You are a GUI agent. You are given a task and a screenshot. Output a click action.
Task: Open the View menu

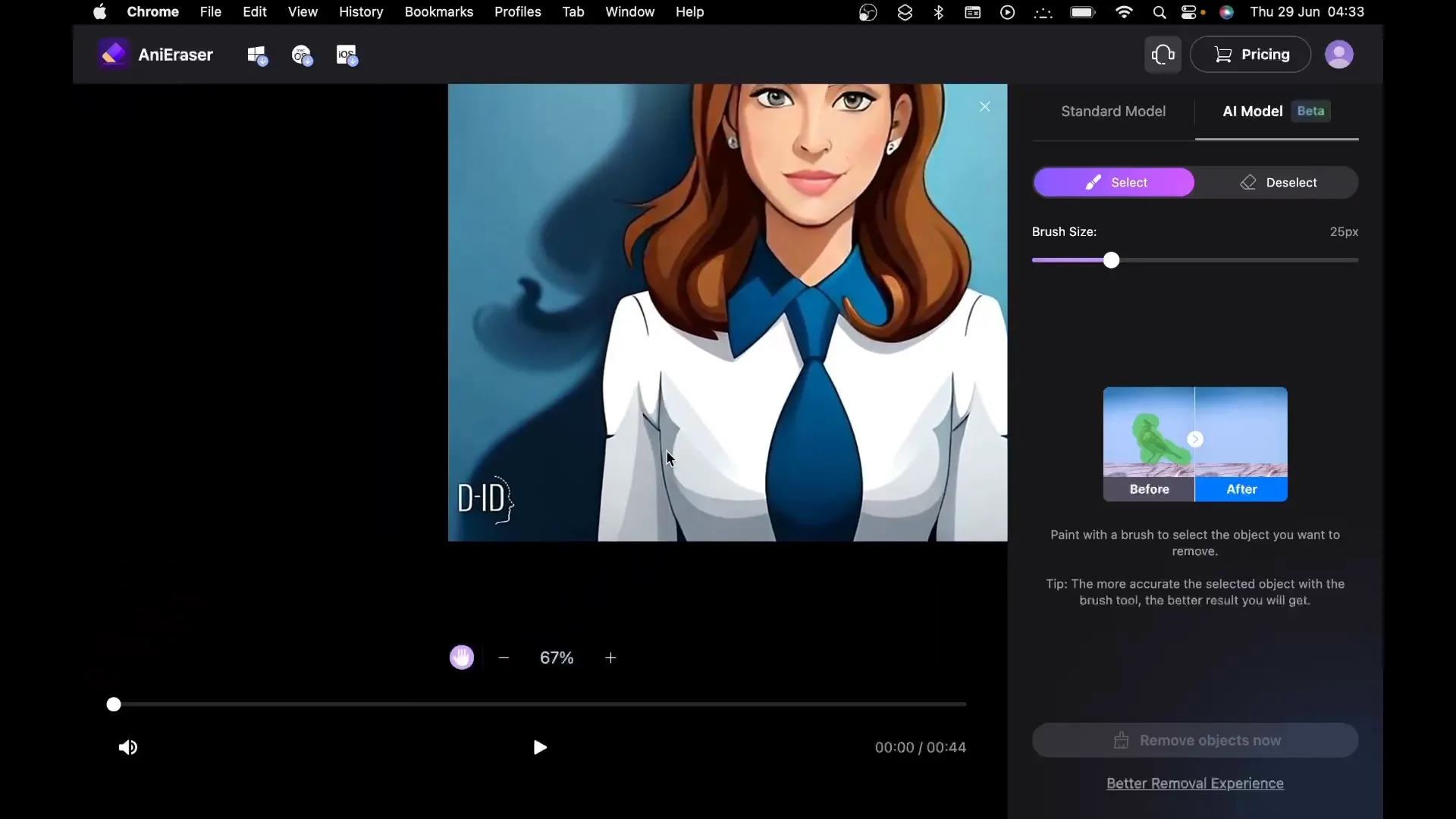coord(303,12)
